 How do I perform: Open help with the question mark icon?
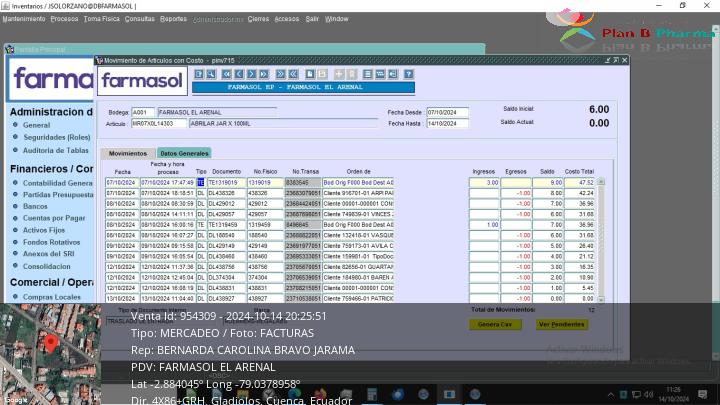tap(409, 74)
